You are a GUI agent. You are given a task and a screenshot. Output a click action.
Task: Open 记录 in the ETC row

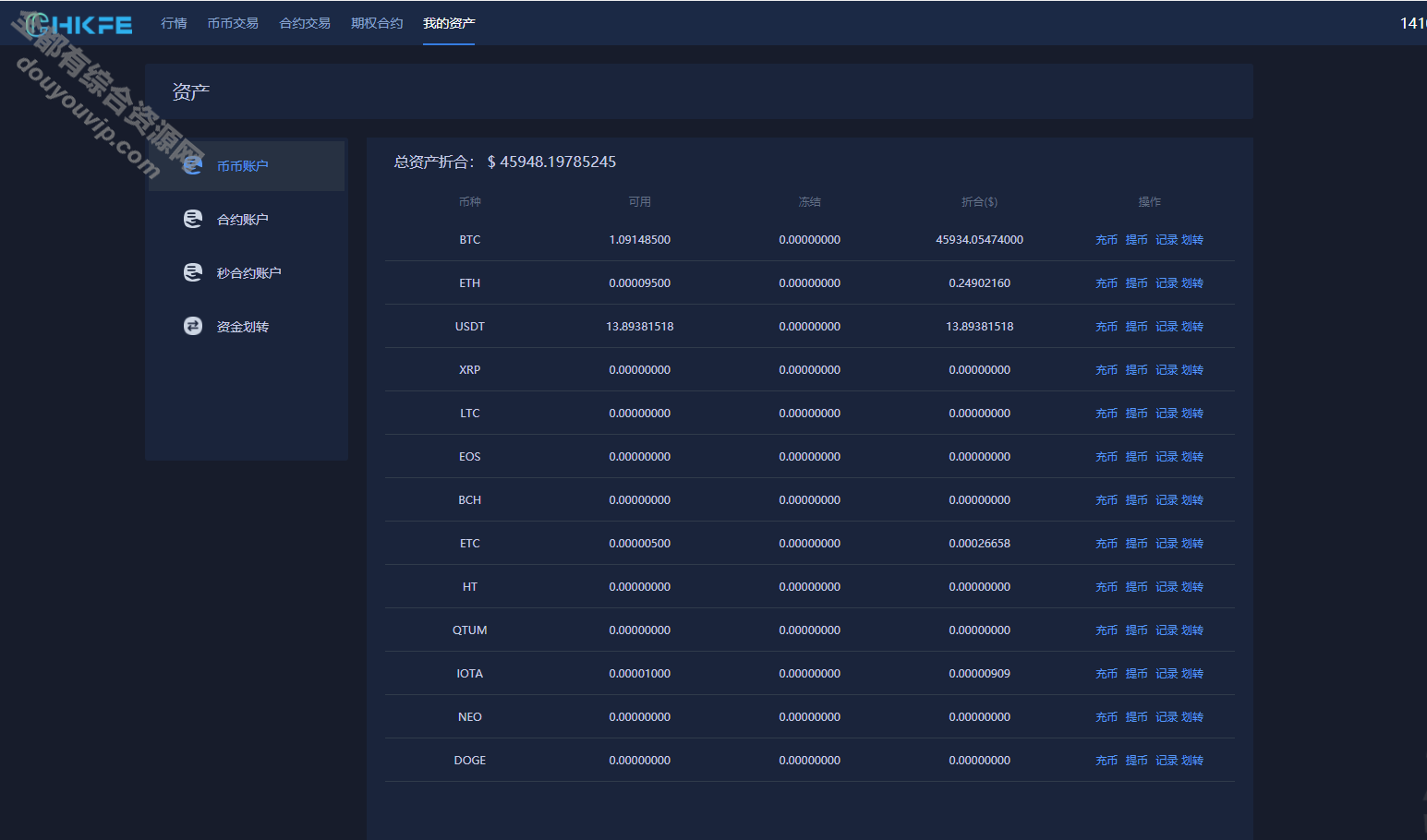pos(1167,544)
